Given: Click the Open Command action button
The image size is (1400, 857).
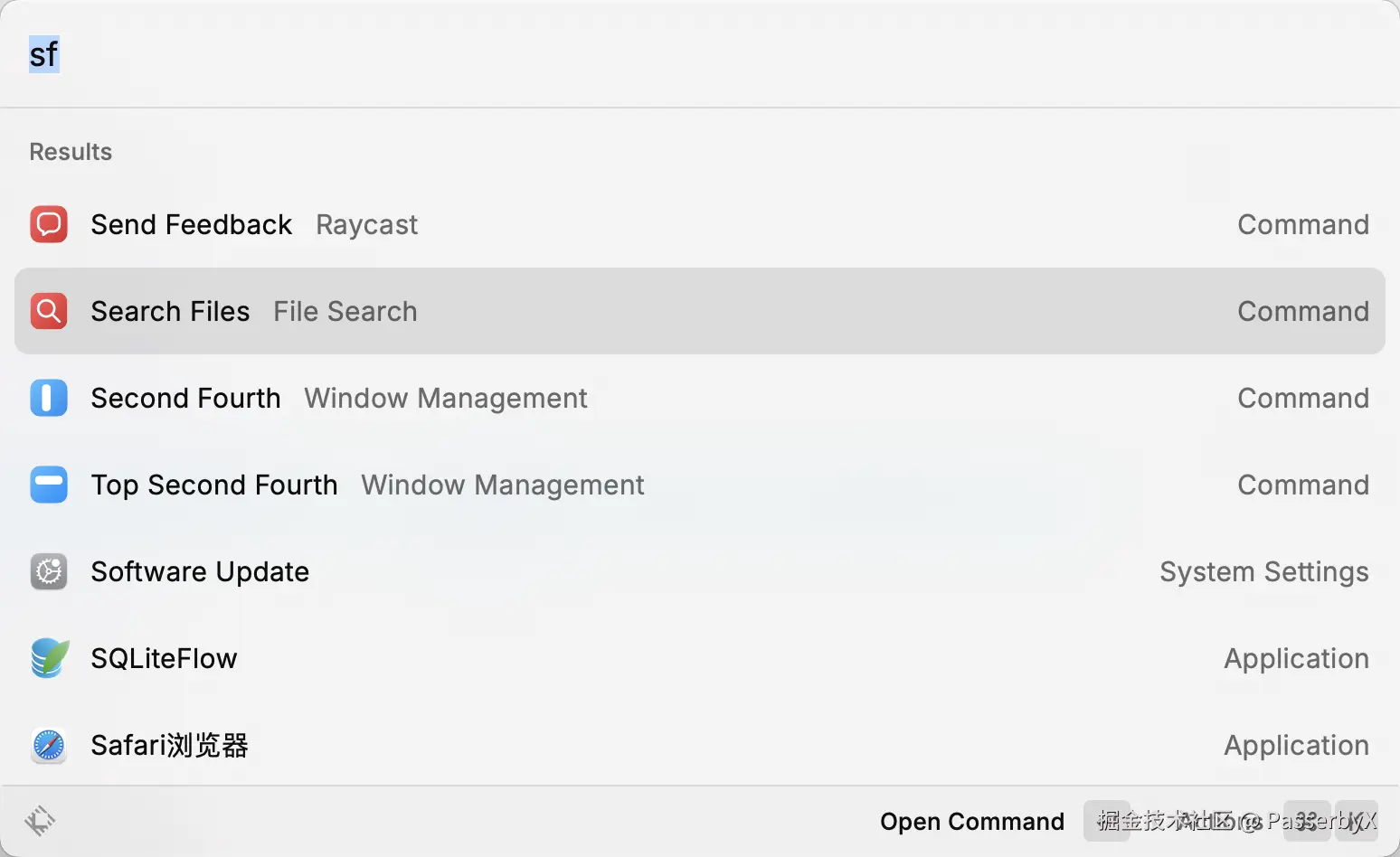Looking at the screenshot, I should (971, 821).
